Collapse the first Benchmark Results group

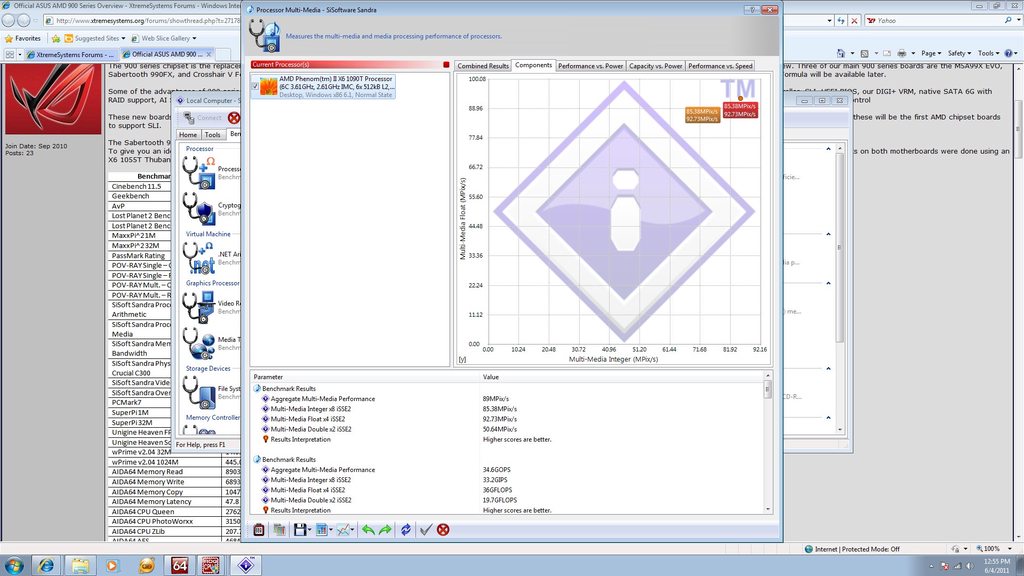257,389
